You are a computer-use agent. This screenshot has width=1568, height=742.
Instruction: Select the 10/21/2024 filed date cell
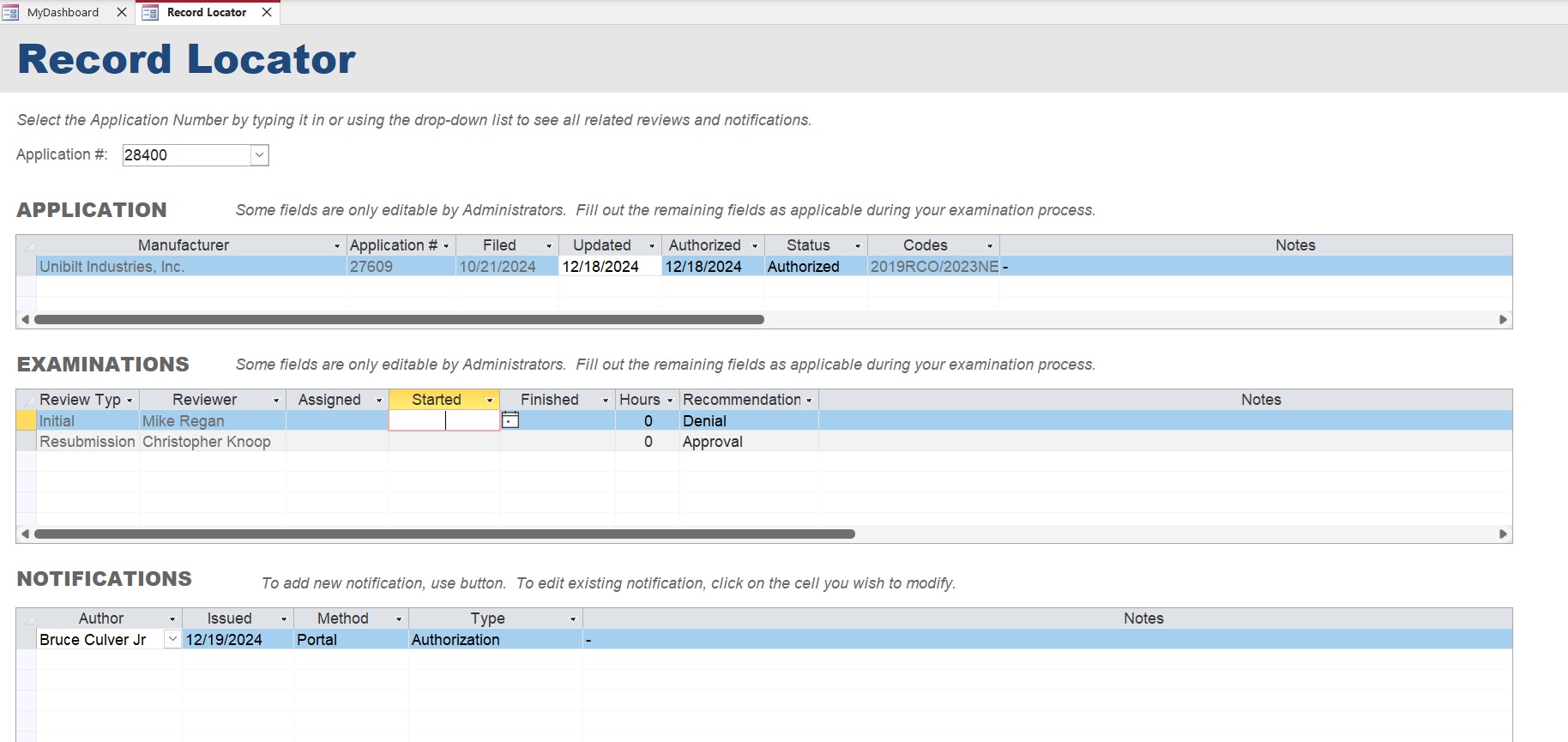pos(507,267)
